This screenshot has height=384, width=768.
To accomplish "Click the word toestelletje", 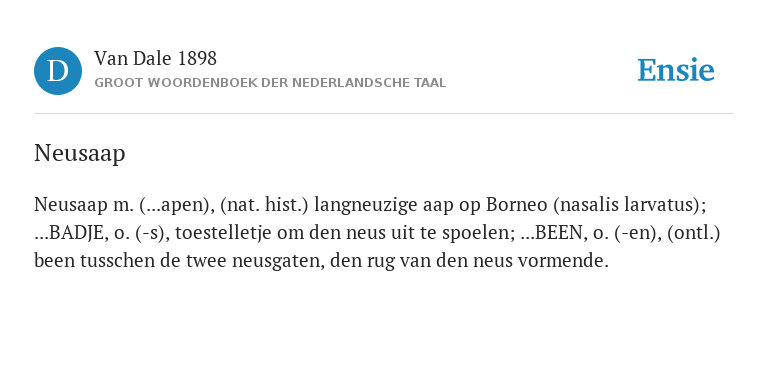I will coord(223,233).
